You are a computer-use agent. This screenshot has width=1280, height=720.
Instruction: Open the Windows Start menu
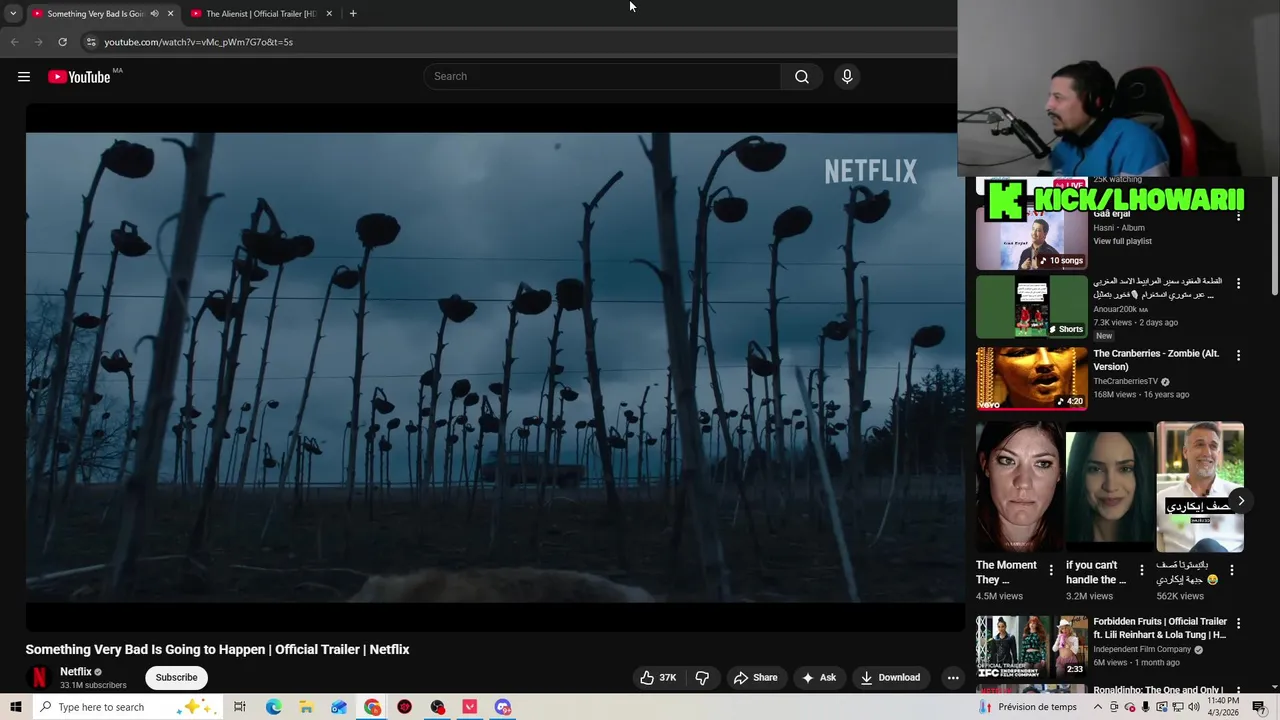click(15, 707)
